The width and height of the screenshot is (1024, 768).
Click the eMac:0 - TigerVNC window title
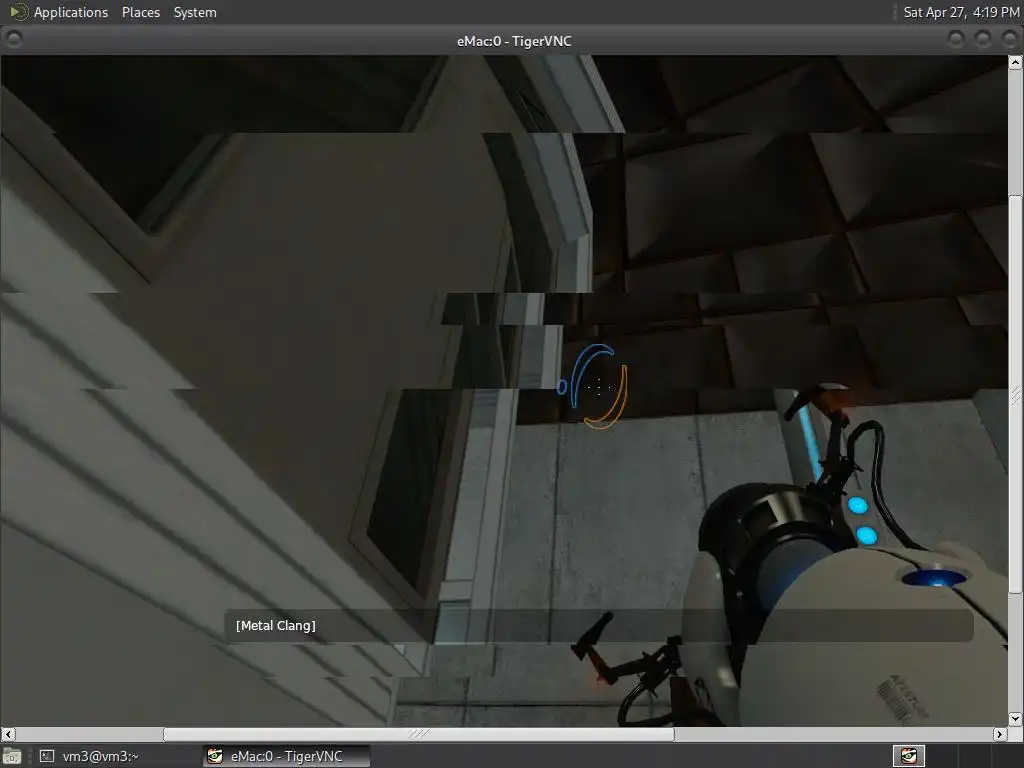point(514,41)
